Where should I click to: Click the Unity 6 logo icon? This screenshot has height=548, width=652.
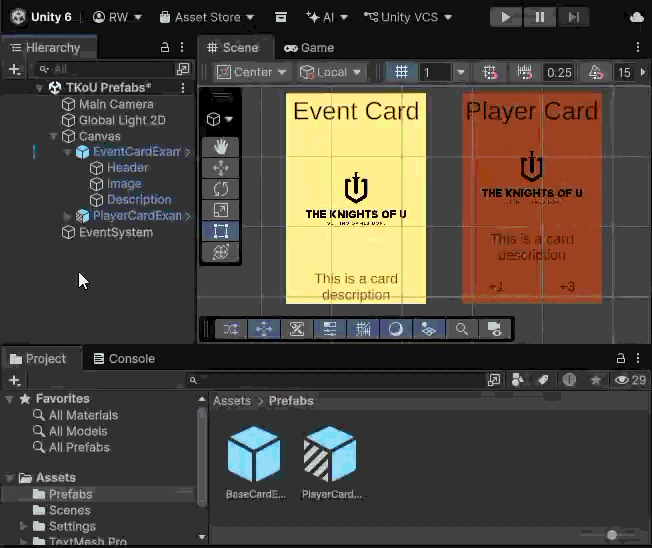click(x=18, y=17)
